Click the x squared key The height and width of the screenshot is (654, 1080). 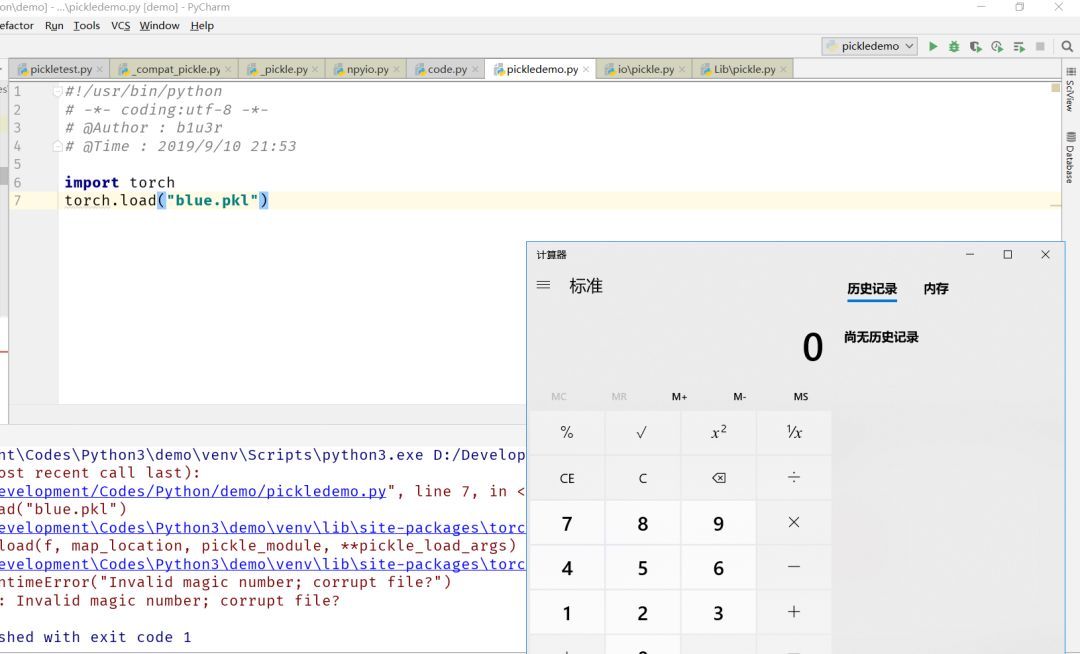718,432
